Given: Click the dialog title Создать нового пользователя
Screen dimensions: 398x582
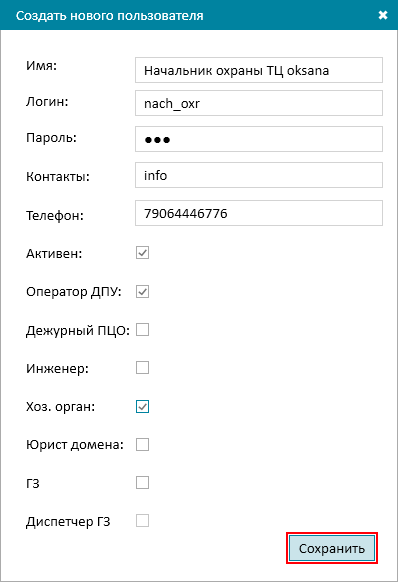Looking at the screenshot, I should click(110, 16).
